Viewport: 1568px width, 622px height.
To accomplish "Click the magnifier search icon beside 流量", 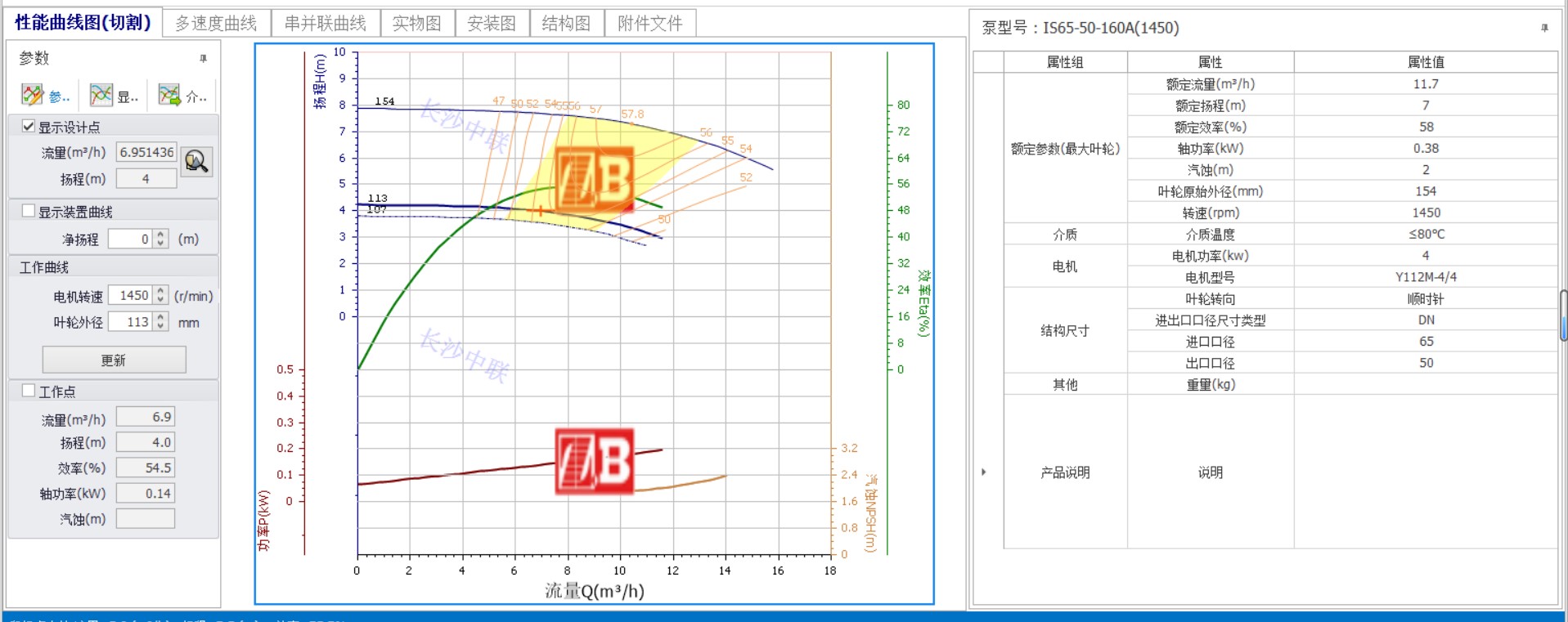I will 196,161.
